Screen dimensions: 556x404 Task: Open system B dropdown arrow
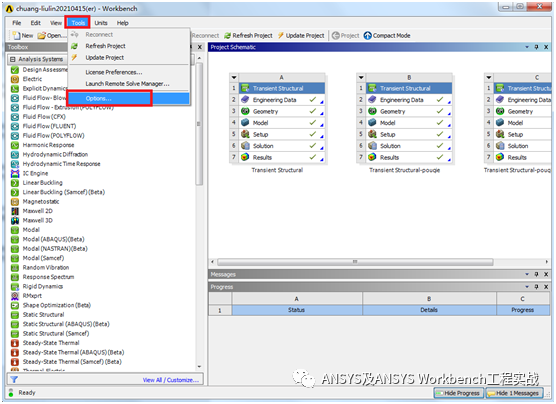361,77
